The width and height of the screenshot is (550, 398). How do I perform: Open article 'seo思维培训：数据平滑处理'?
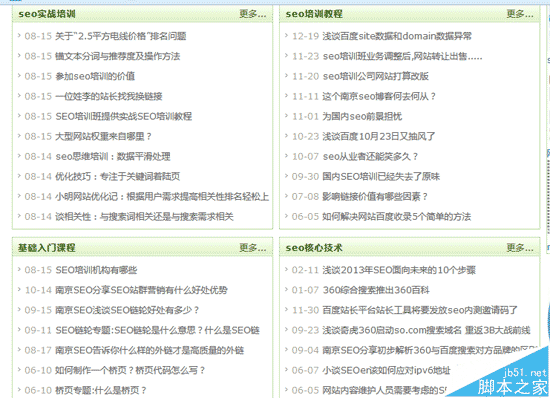tap(113, 156)
